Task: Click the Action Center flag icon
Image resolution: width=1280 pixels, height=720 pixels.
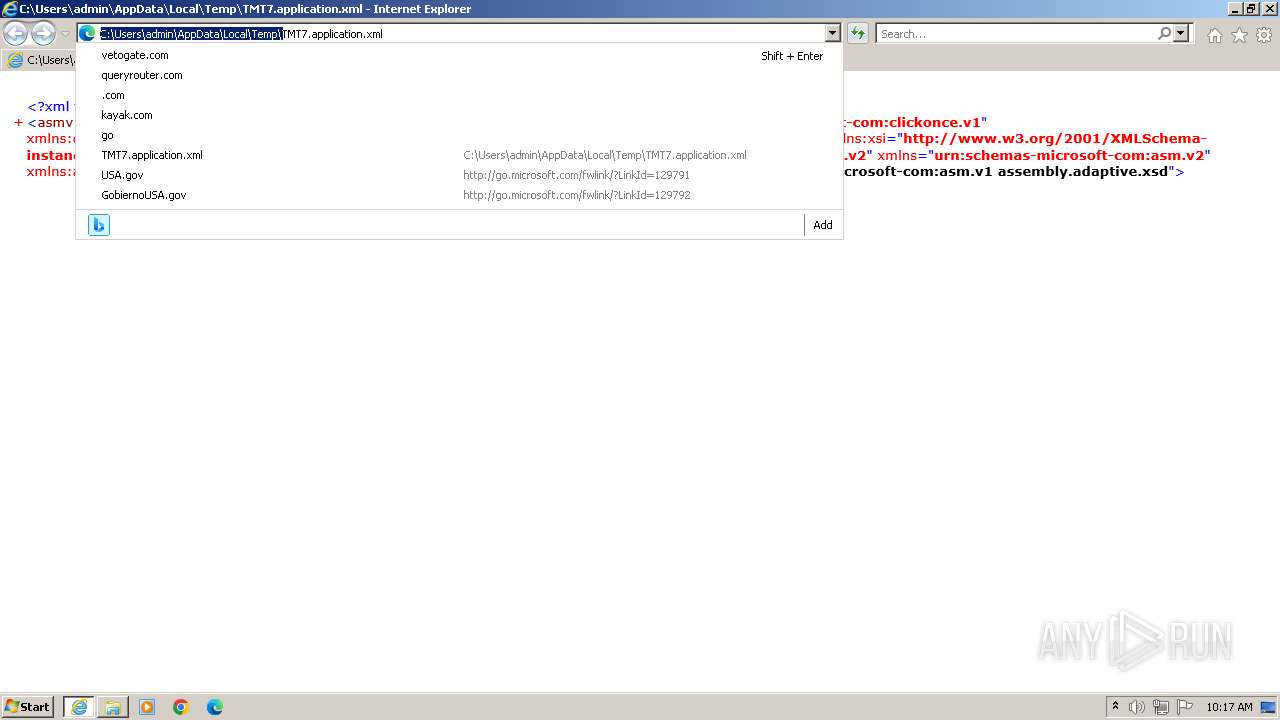Action: tap(1185, 707)
